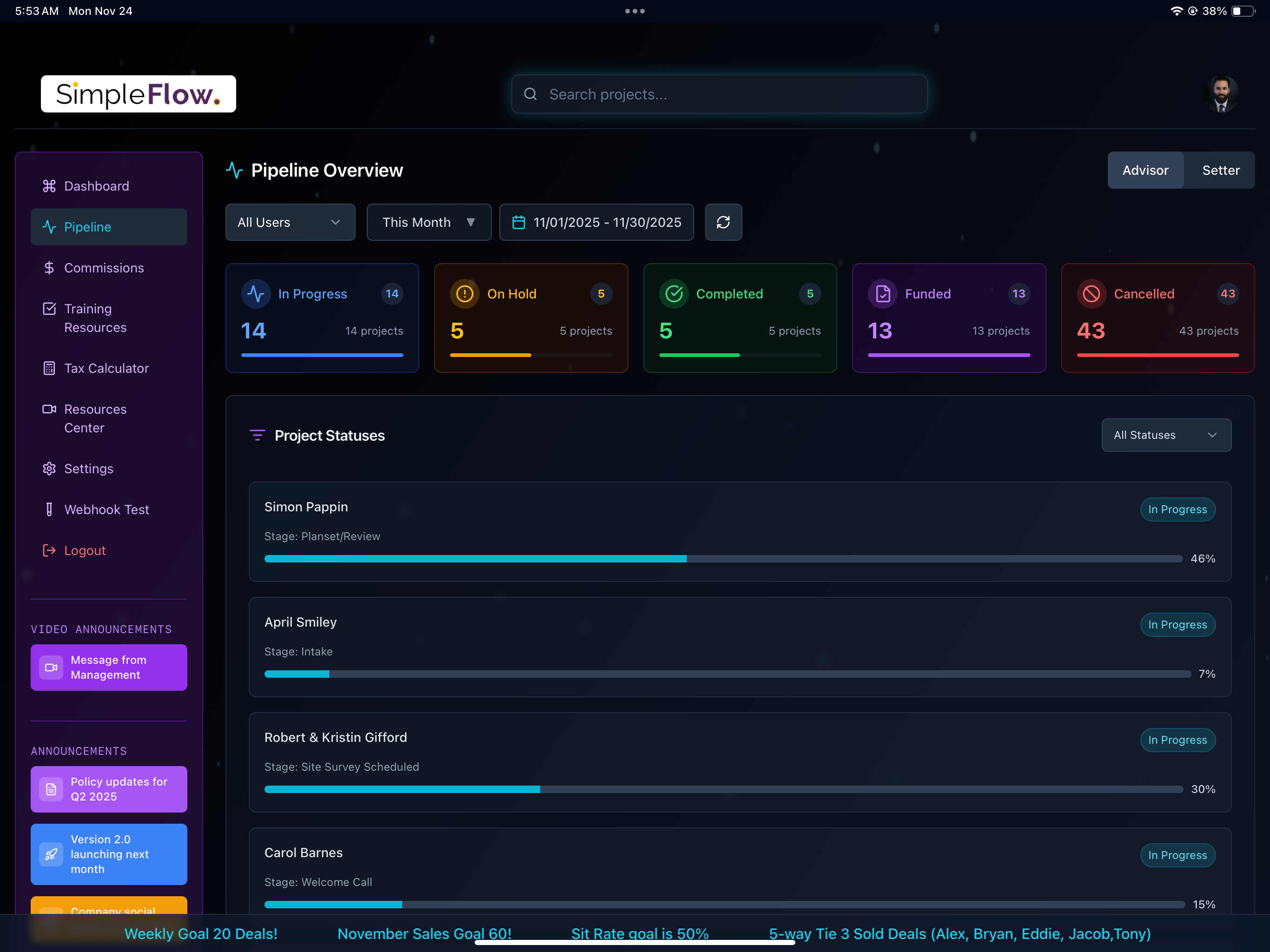Switch to Advisor view
Image resolution: width=1270 pixels, height=952 pixels.
[x=1145, y=170]
